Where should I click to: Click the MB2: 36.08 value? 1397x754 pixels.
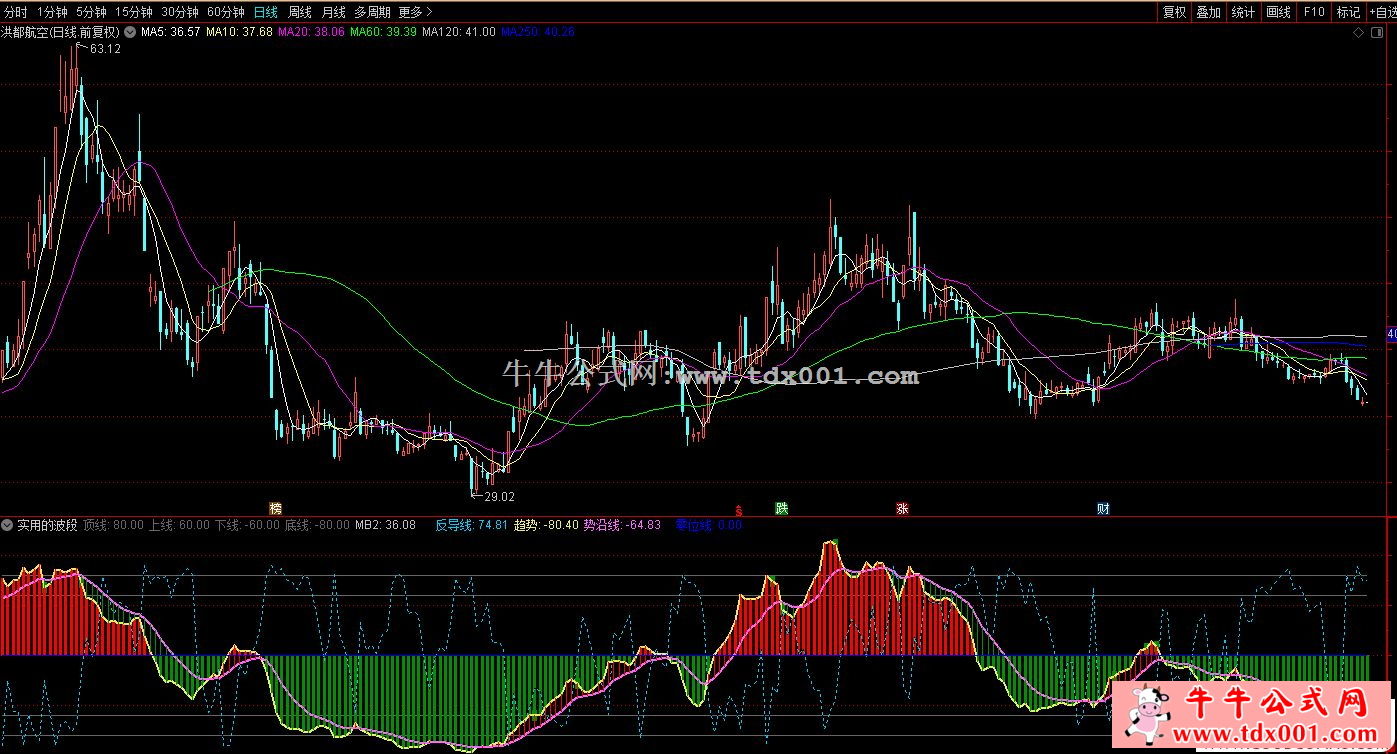click(386, 525)
